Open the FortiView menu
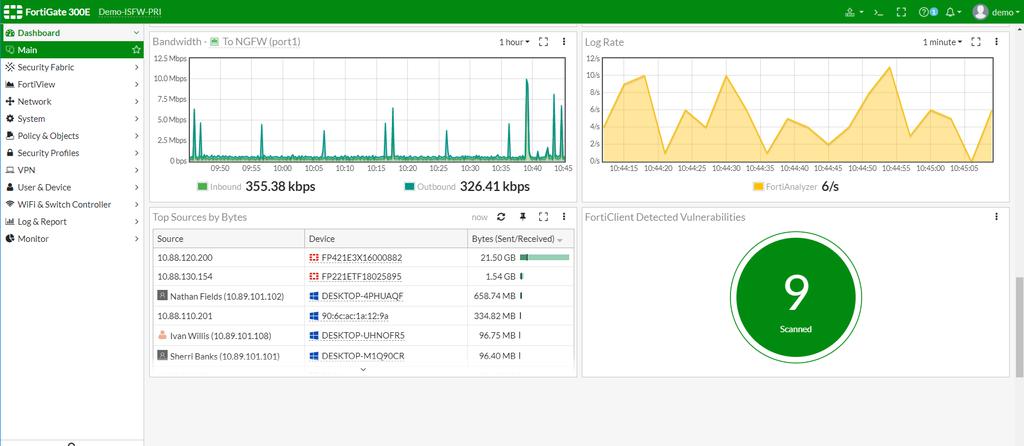 pyautogui.click(x=72, y=84)
